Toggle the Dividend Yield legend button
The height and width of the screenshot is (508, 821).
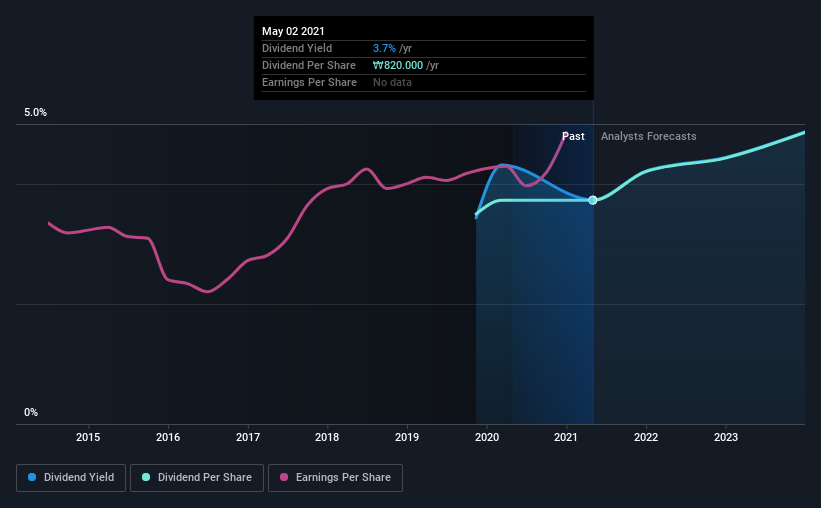click(71, 478)
